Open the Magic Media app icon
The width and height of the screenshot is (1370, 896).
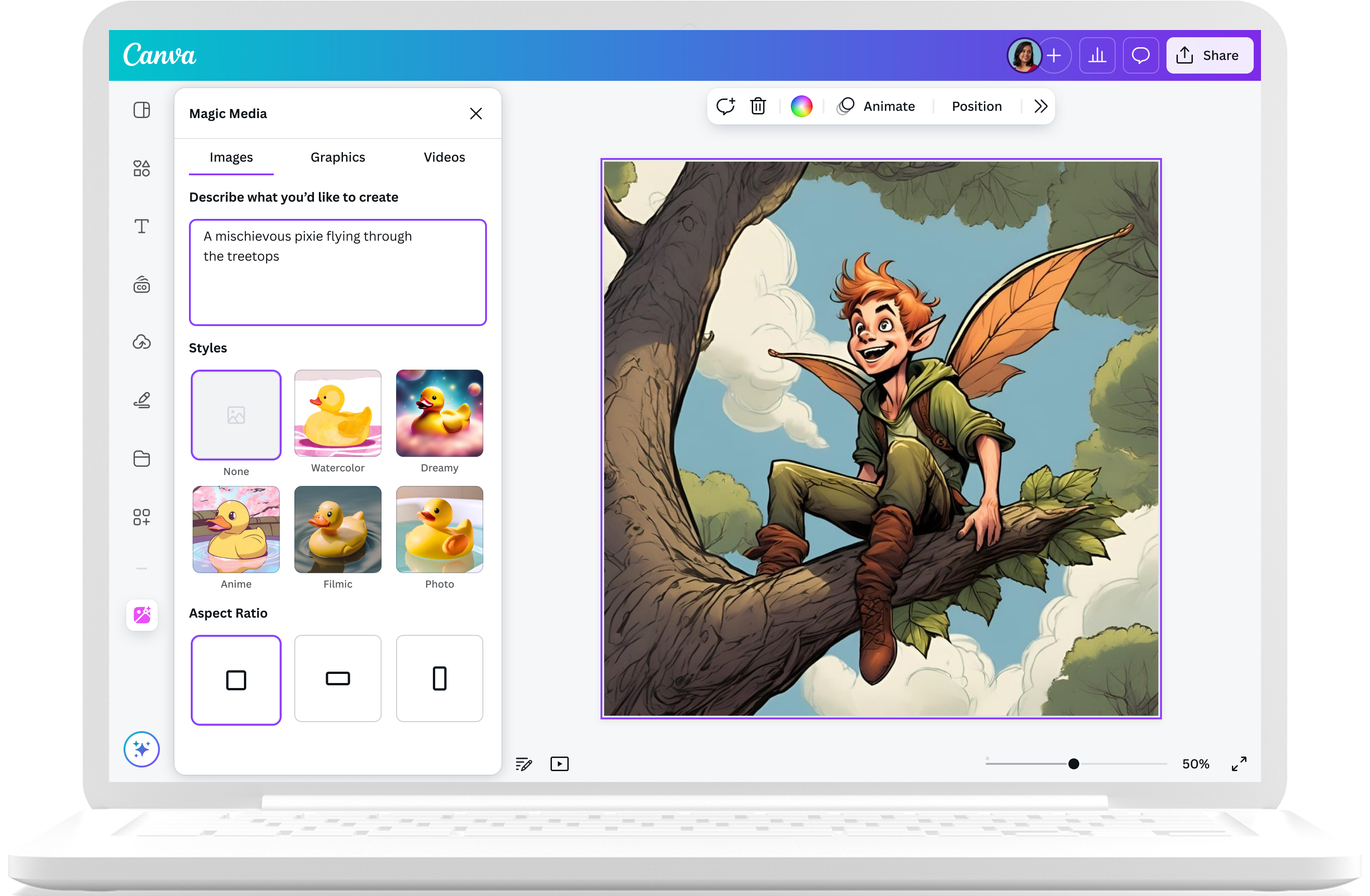pyautogui.click(x=141, y=615)
